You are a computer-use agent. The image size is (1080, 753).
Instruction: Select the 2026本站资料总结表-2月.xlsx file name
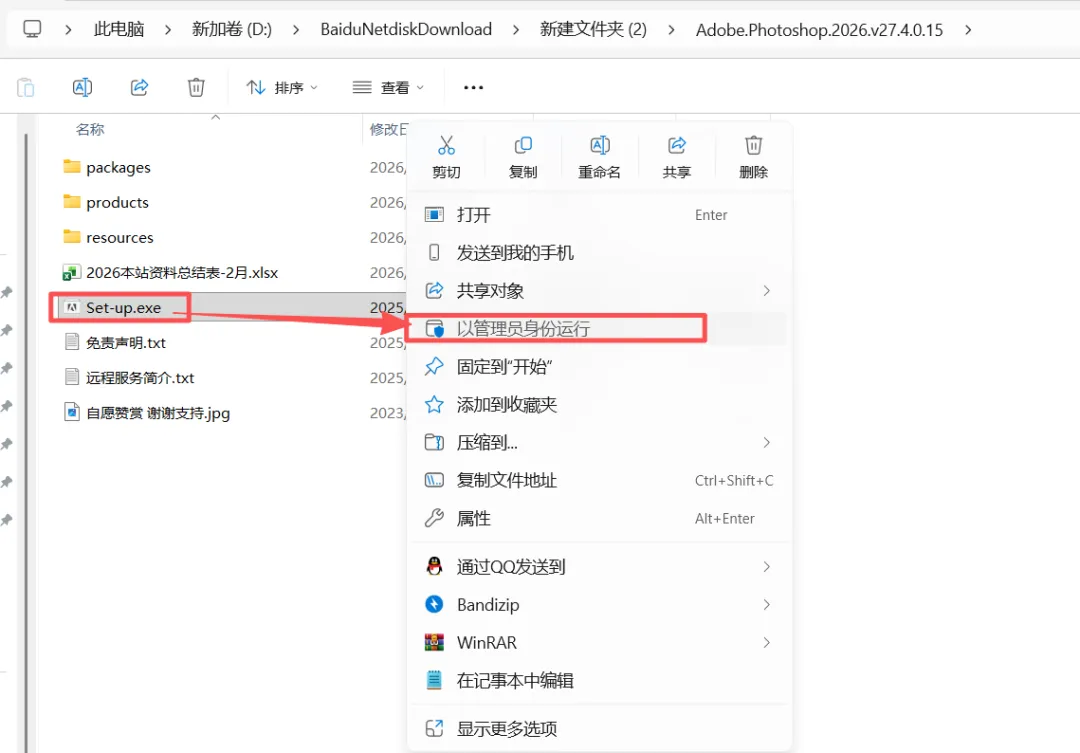[x=182, y=273]
